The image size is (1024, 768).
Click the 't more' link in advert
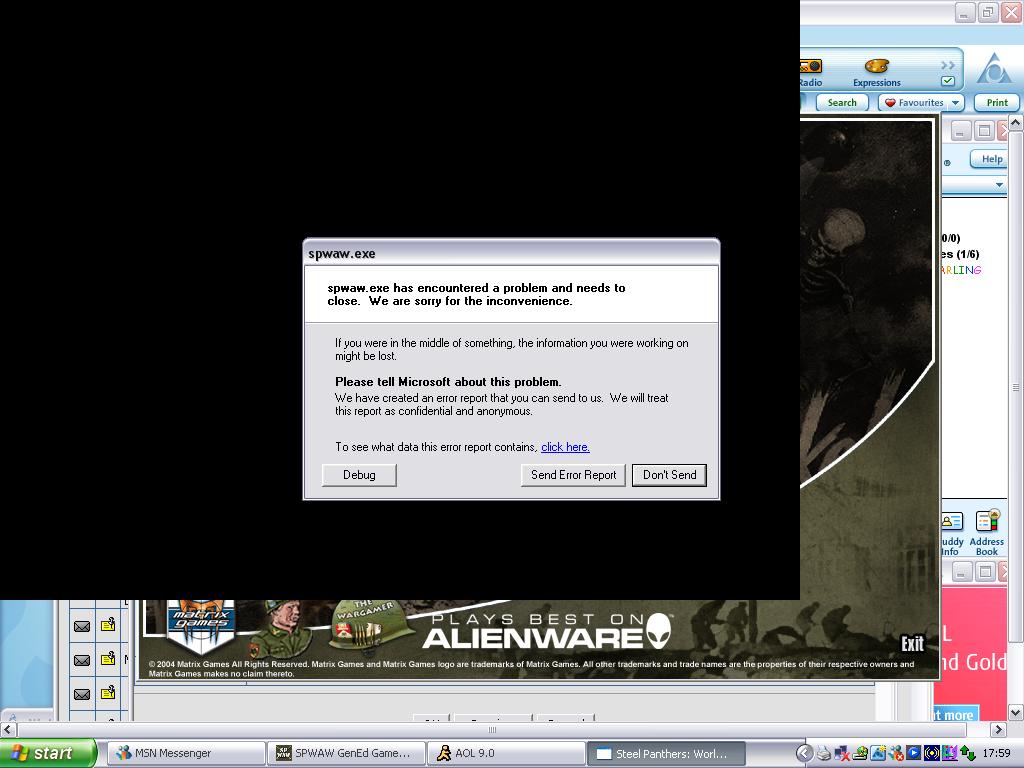click(x=955, y=714)
